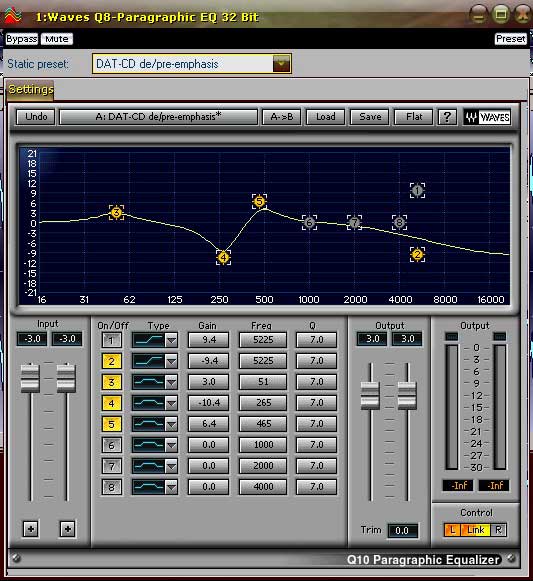Open the Static preset dropdown
The width and height of the screenshot is (533, 581).
pyautogui.click(x=281, y=64)
